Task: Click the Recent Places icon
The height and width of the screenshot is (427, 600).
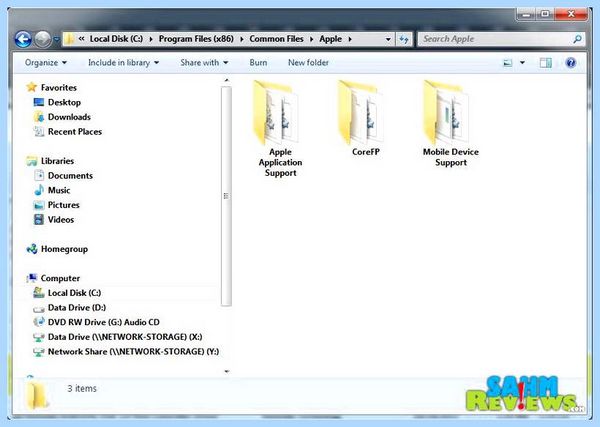Action: (x=39, y=132)
